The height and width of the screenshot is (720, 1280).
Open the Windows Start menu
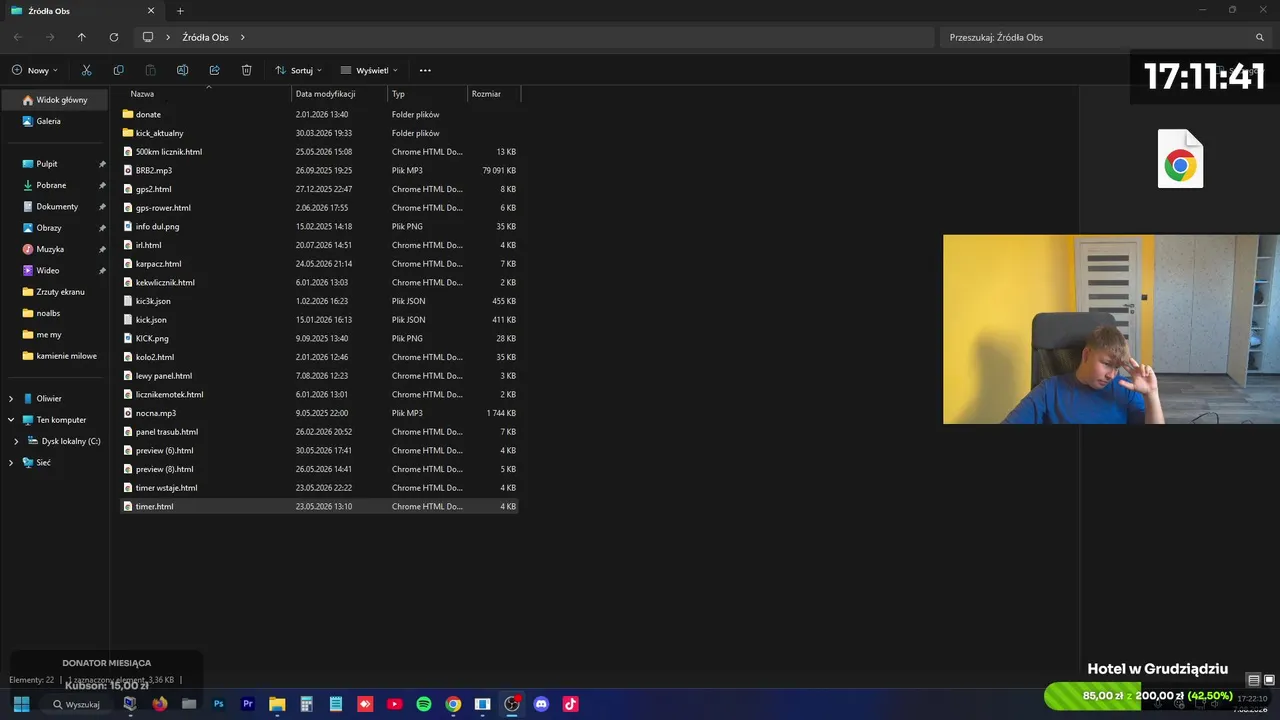(x=21, y=704)
